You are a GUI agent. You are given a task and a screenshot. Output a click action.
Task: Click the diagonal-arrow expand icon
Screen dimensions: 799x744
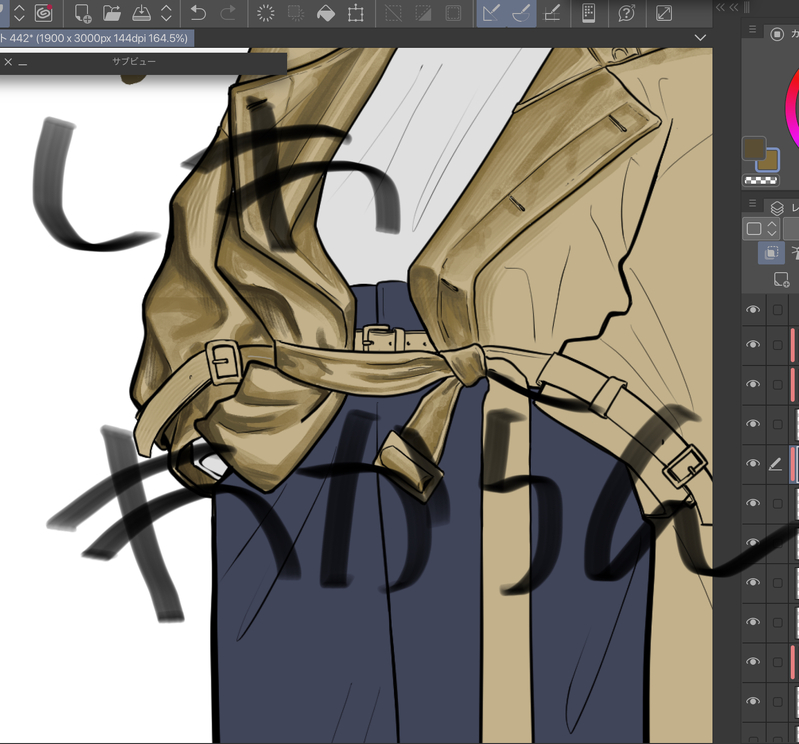(664, 13)
